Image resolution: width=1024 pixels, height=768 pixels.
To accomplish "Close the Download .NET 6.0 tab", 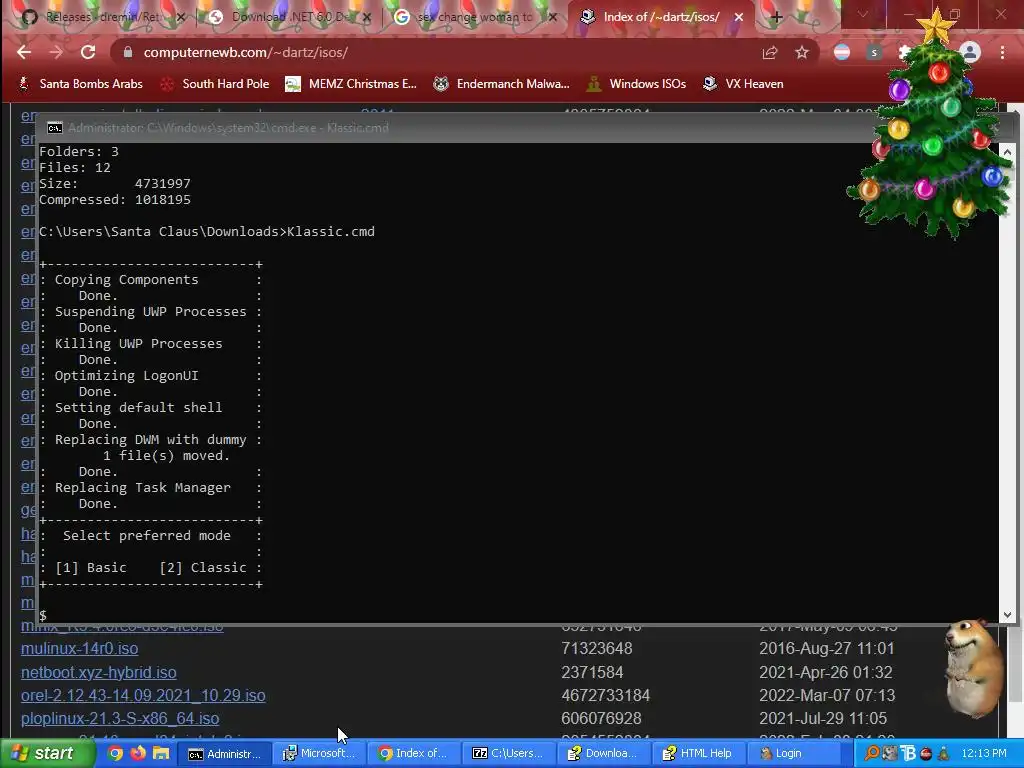I will (366, 17).
